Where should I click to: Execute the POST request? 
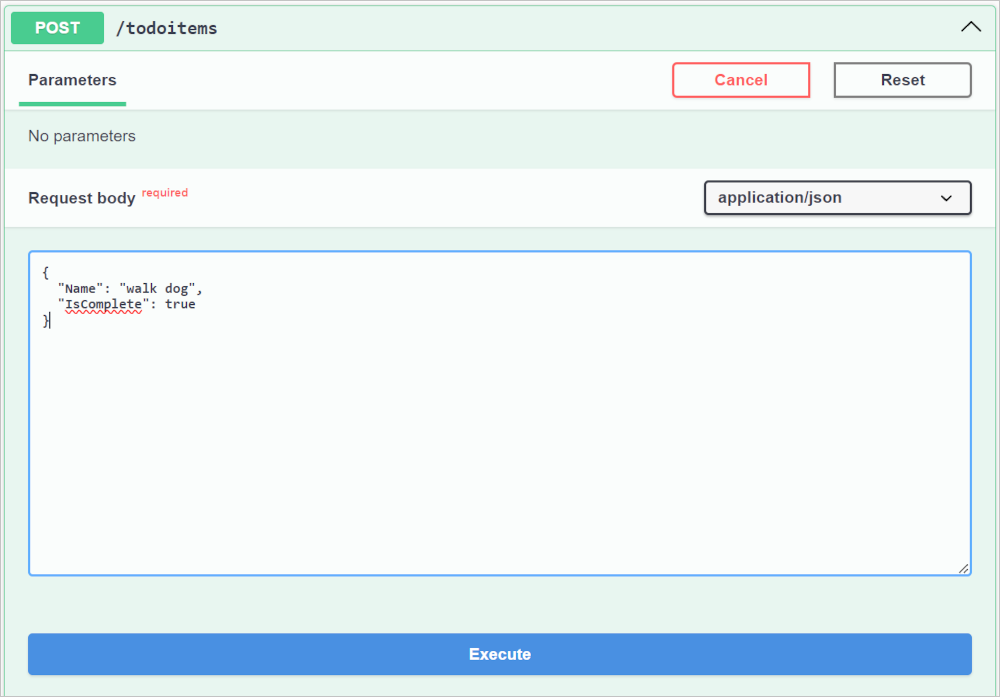coord(500,654)
